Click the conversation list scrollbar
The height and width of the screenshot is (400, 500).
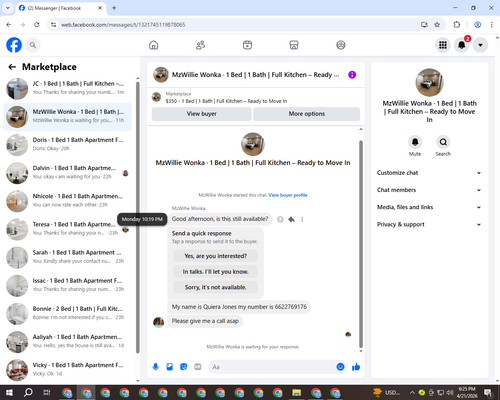pos(138,217)
